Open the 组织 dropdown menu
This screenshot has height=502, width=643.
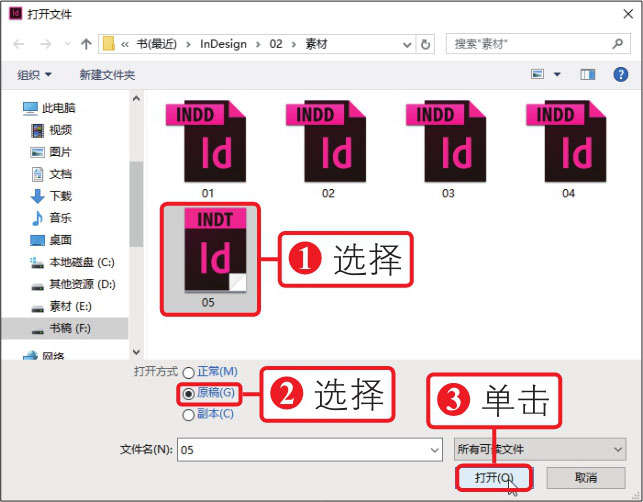[35, 75]
